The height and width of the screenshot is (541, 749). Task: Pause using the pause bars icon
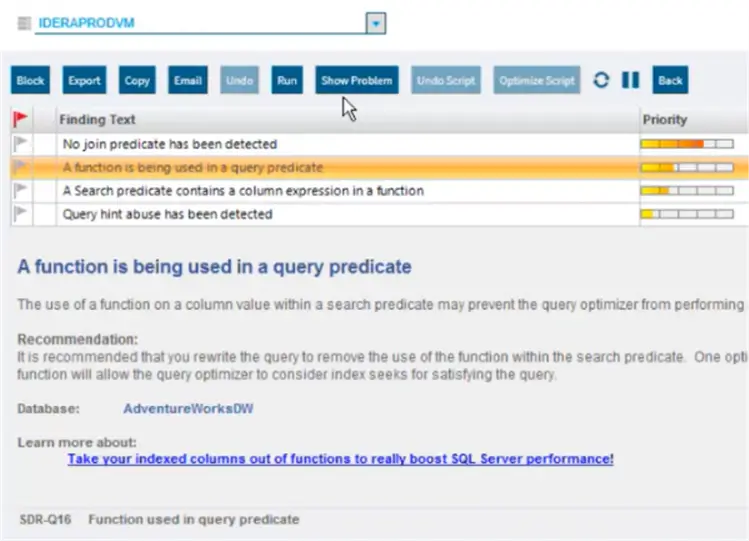point(631,80)
